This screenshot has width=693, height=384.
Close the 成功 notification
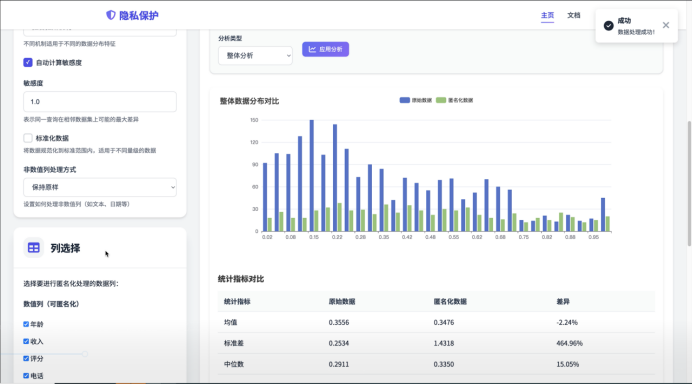666,25
